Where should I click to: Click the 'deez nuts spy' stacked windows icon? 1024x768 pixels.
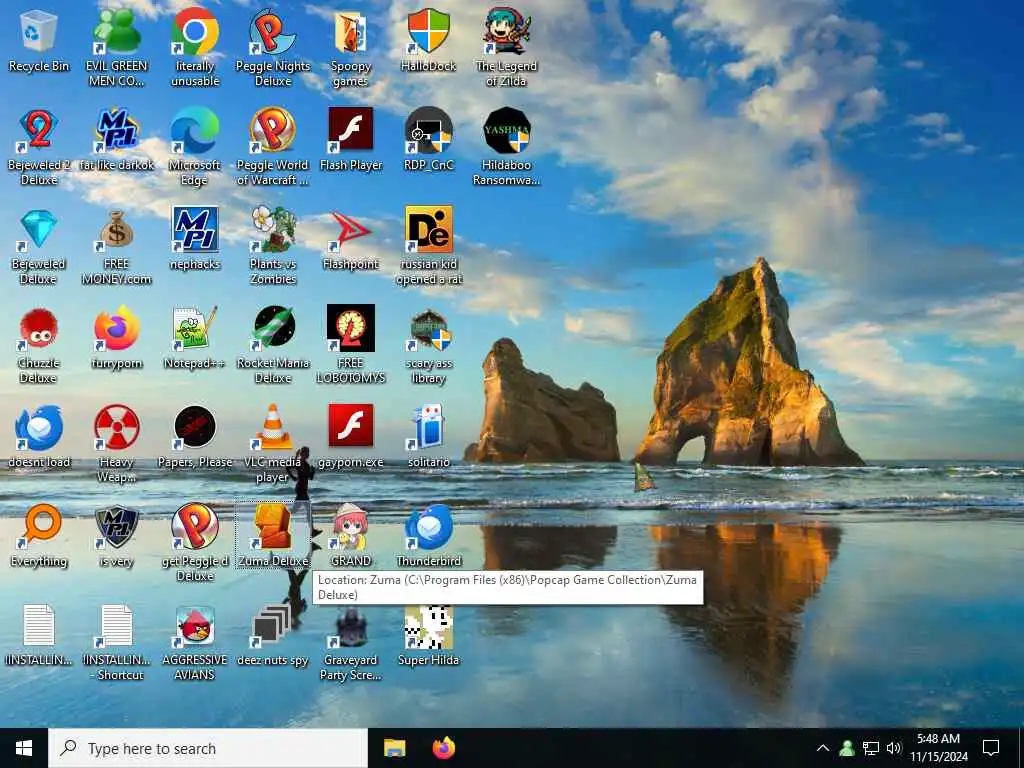click(273, 635)
